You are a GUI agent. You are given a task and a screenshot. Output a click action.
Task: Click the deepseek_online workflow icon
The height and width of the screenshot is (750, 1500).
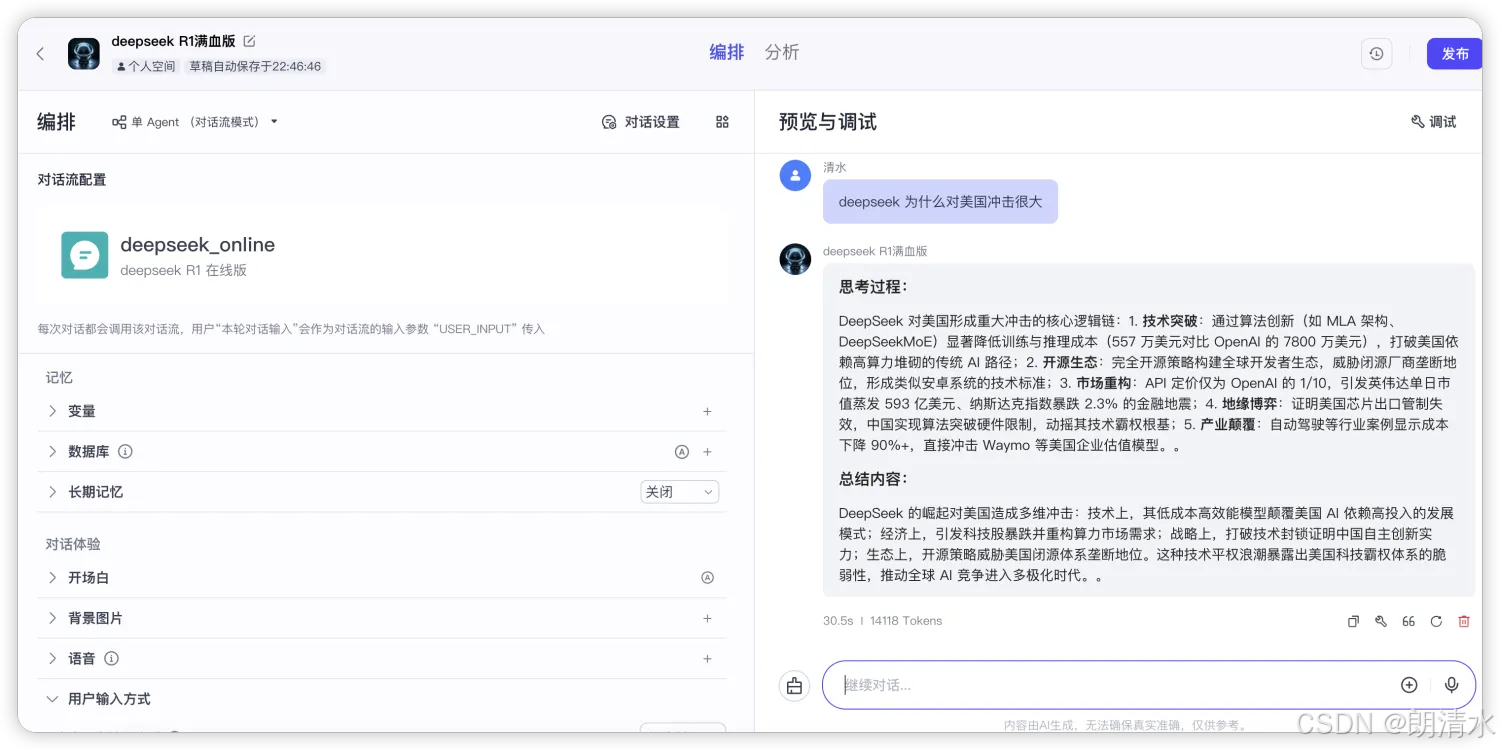point(84,255)
